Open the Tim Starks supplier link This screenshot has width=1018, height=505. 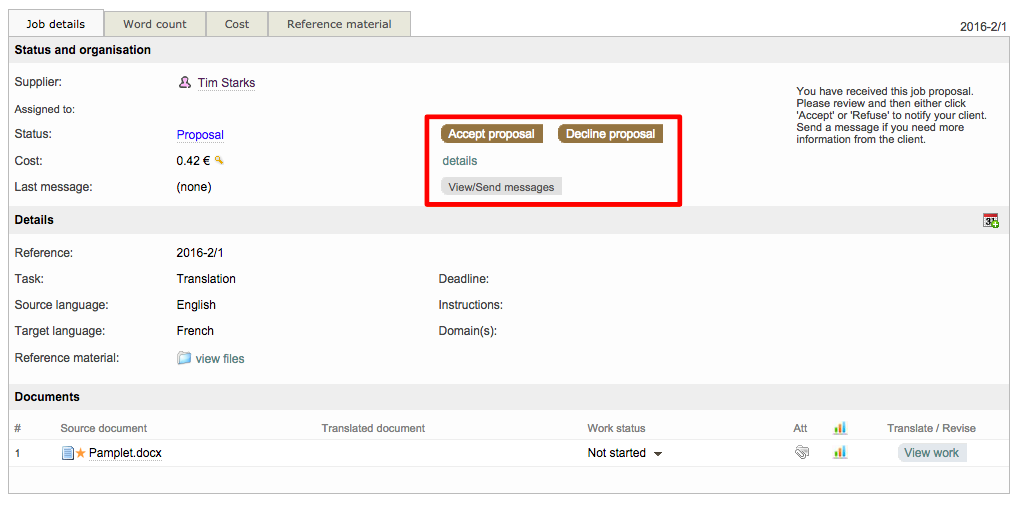click(226, 83)
